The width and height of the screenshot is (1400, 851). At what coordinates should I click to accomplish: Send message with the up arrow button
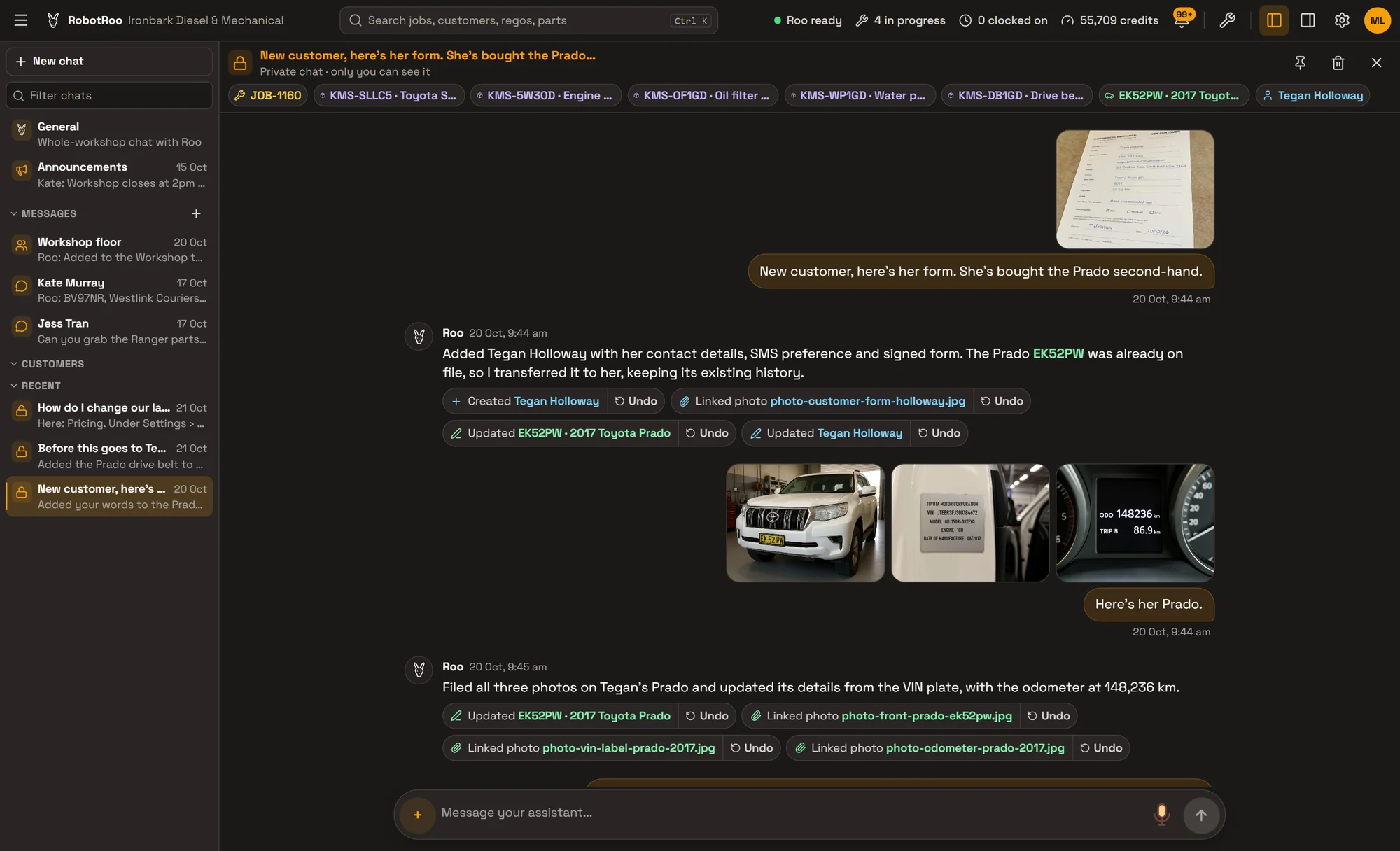[x=1201, y=815]
